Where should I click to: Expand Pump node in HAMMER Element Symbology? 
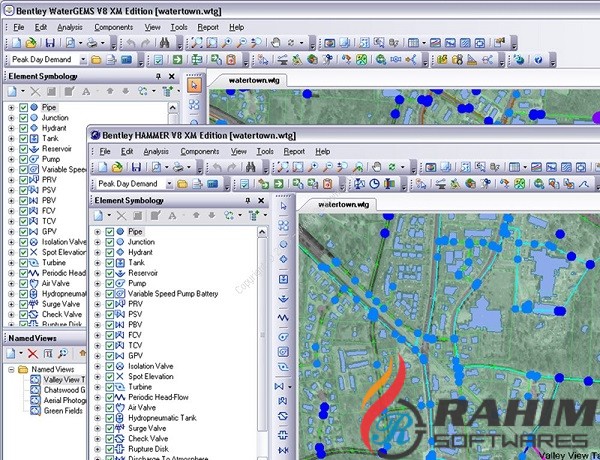point(98,284)
